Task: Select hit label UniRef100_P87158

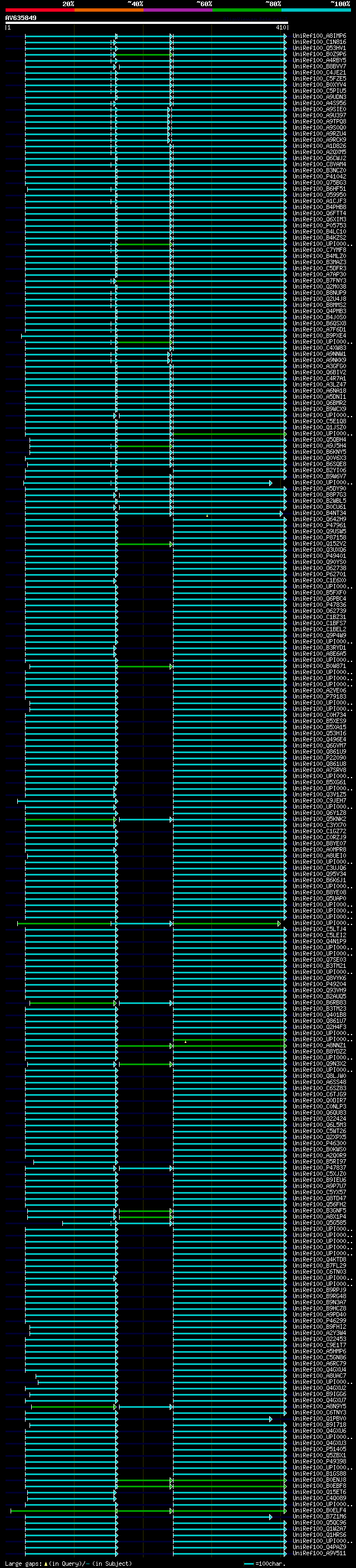Action: 319,537
